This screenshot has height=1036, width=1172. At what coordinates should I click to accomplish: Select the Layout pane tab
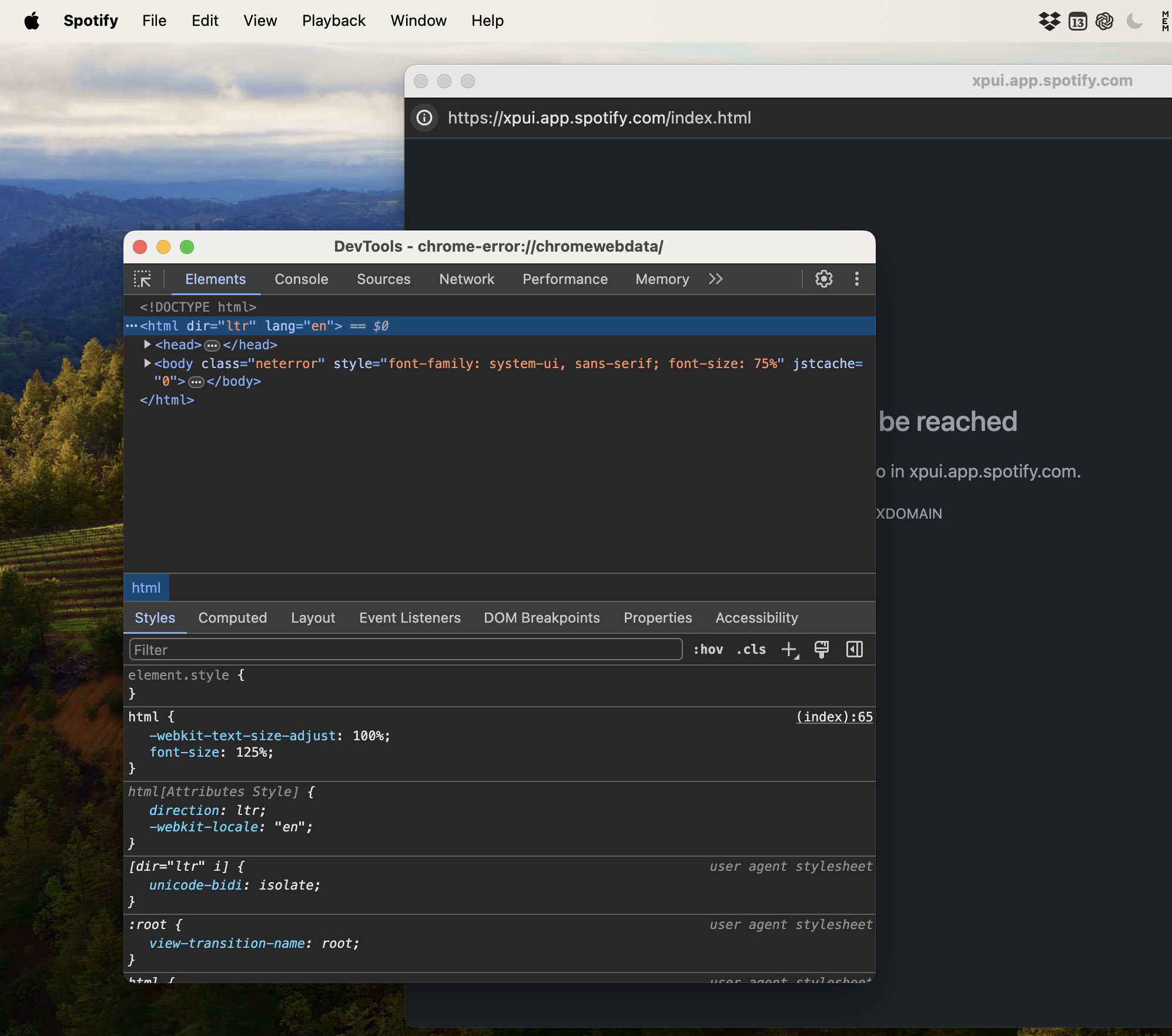313,618
